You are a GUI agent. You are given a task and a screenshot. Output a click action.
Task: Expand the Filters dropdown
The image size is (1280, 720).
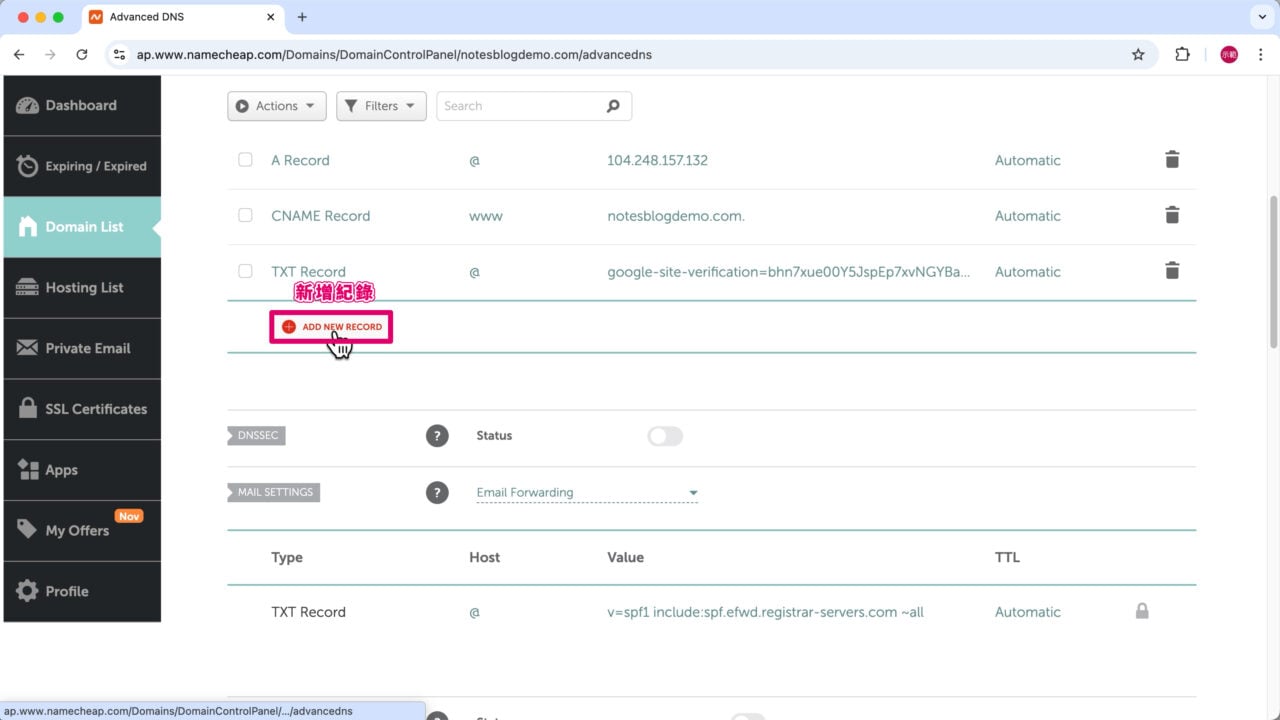tap(381, 105)
